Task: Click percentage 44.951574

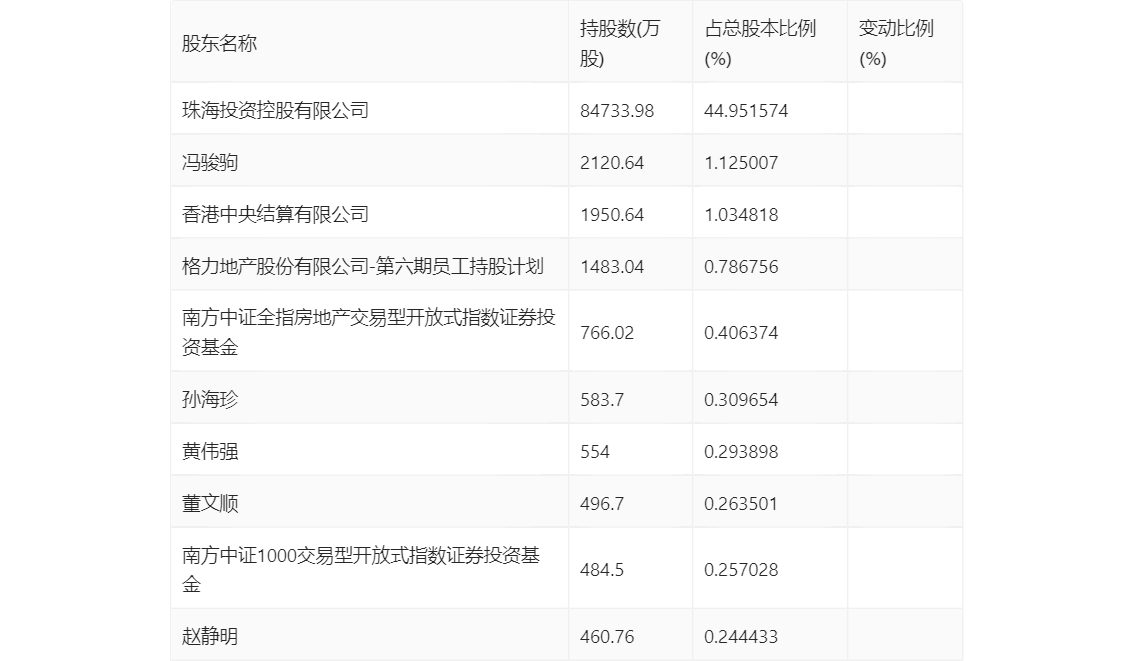Action: [x=746, y=111]
